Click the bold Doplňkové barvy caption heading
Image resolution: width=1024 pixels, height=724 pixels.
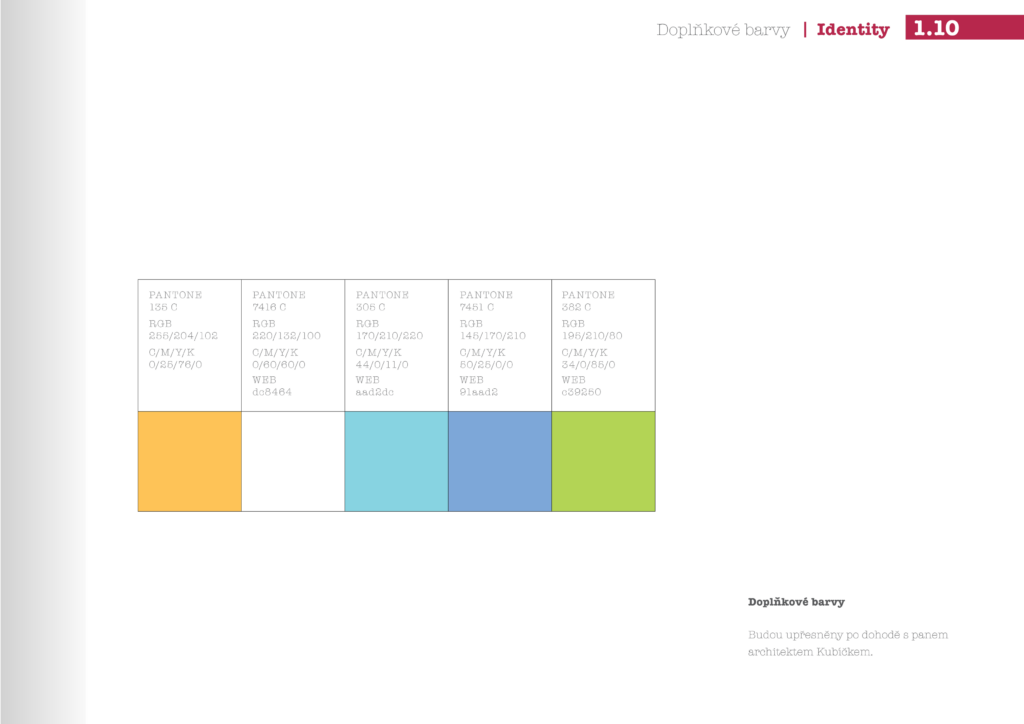pos(796,602)
